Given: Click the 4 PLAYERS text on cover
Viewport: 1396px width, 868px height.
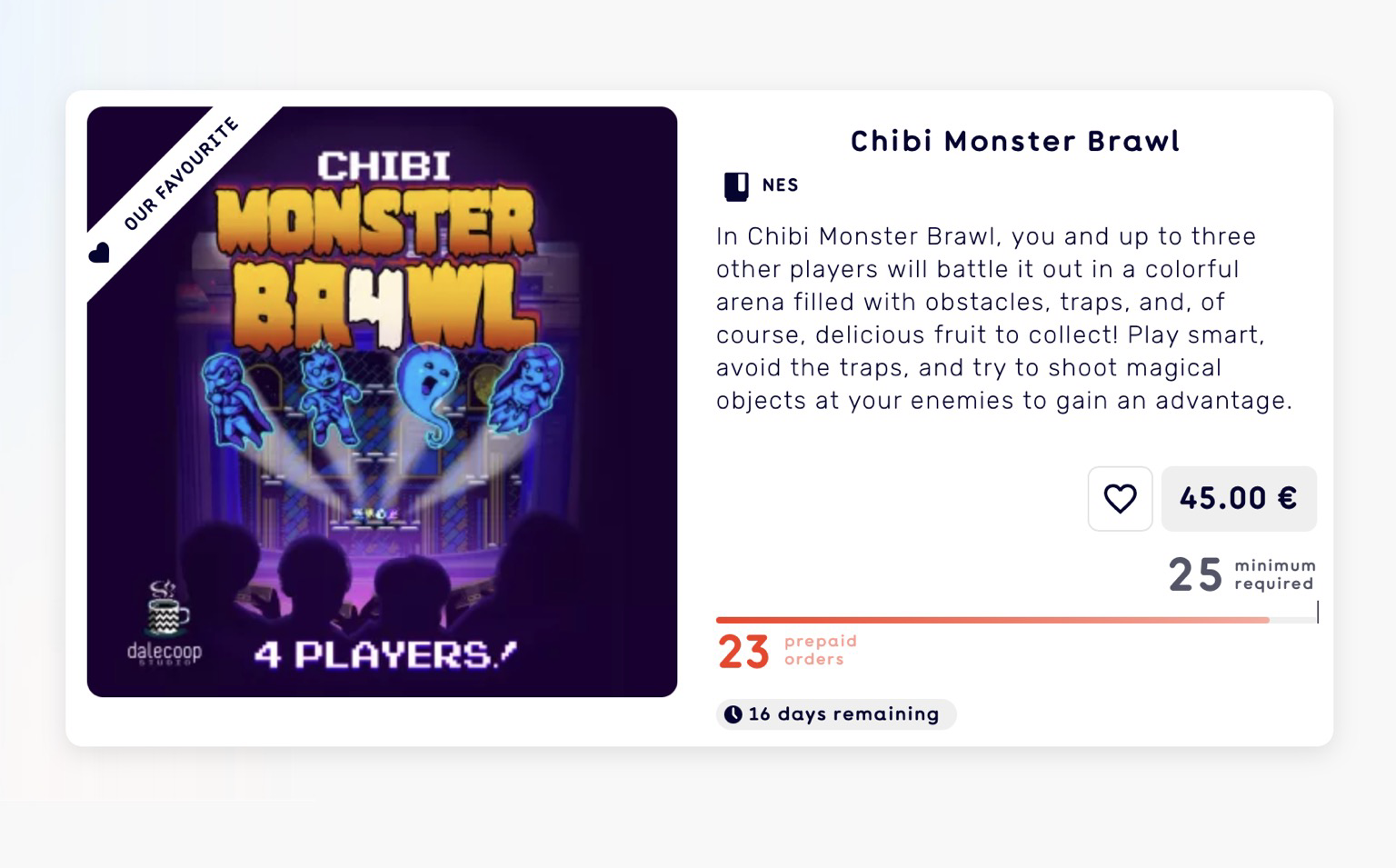Looking at the screenshot, I should [x=384, y=654].
